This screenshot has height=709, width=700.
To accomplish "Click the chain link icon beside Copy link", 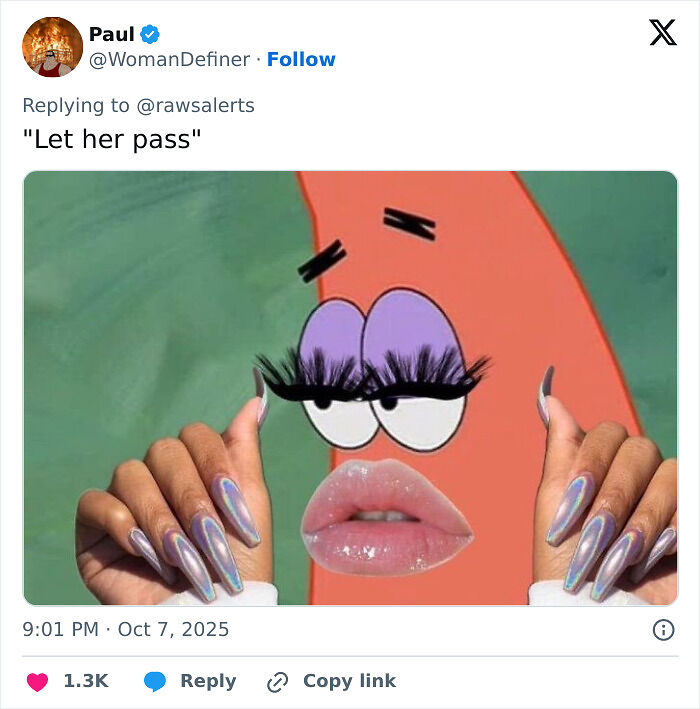I will 278,682.
